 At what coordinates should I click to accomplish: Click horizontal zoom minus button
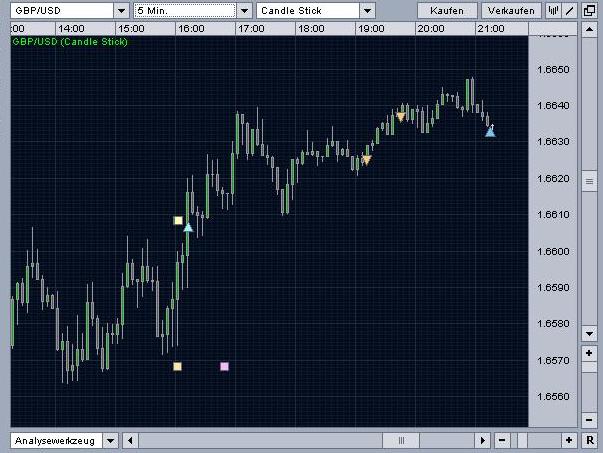[x=502, y=441]
